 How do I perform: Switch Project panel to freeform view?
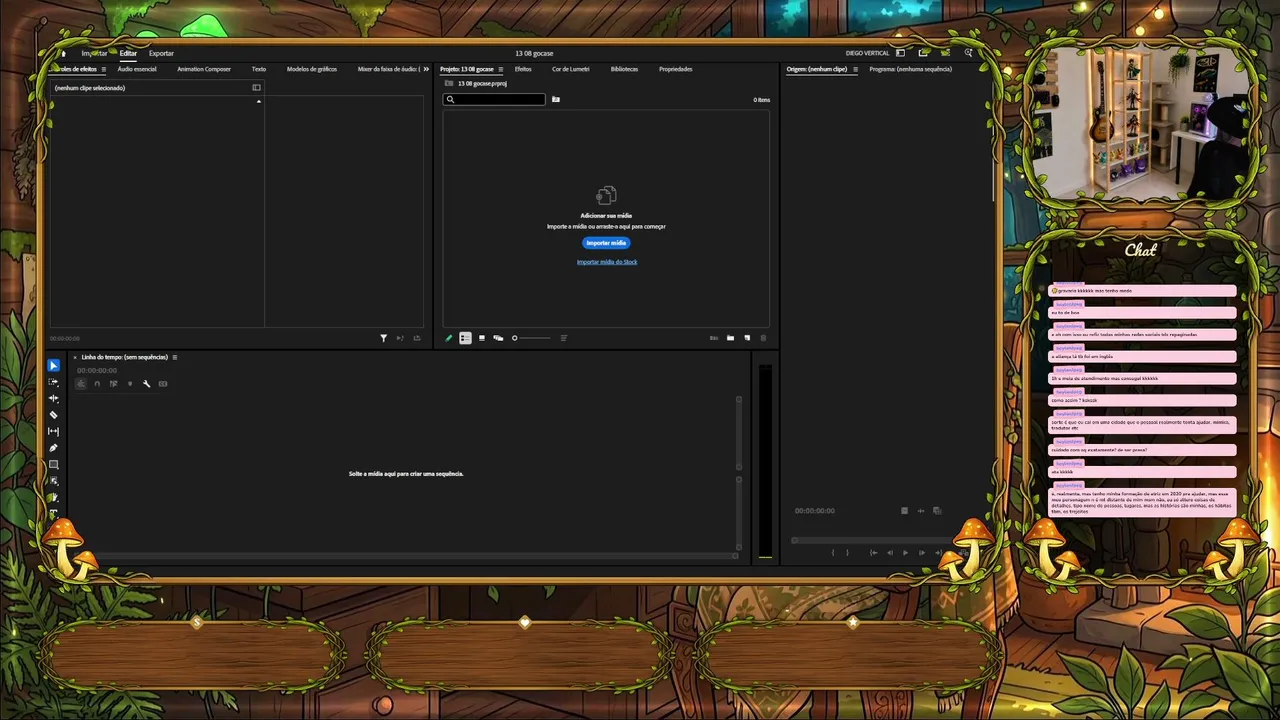point(498,338)
